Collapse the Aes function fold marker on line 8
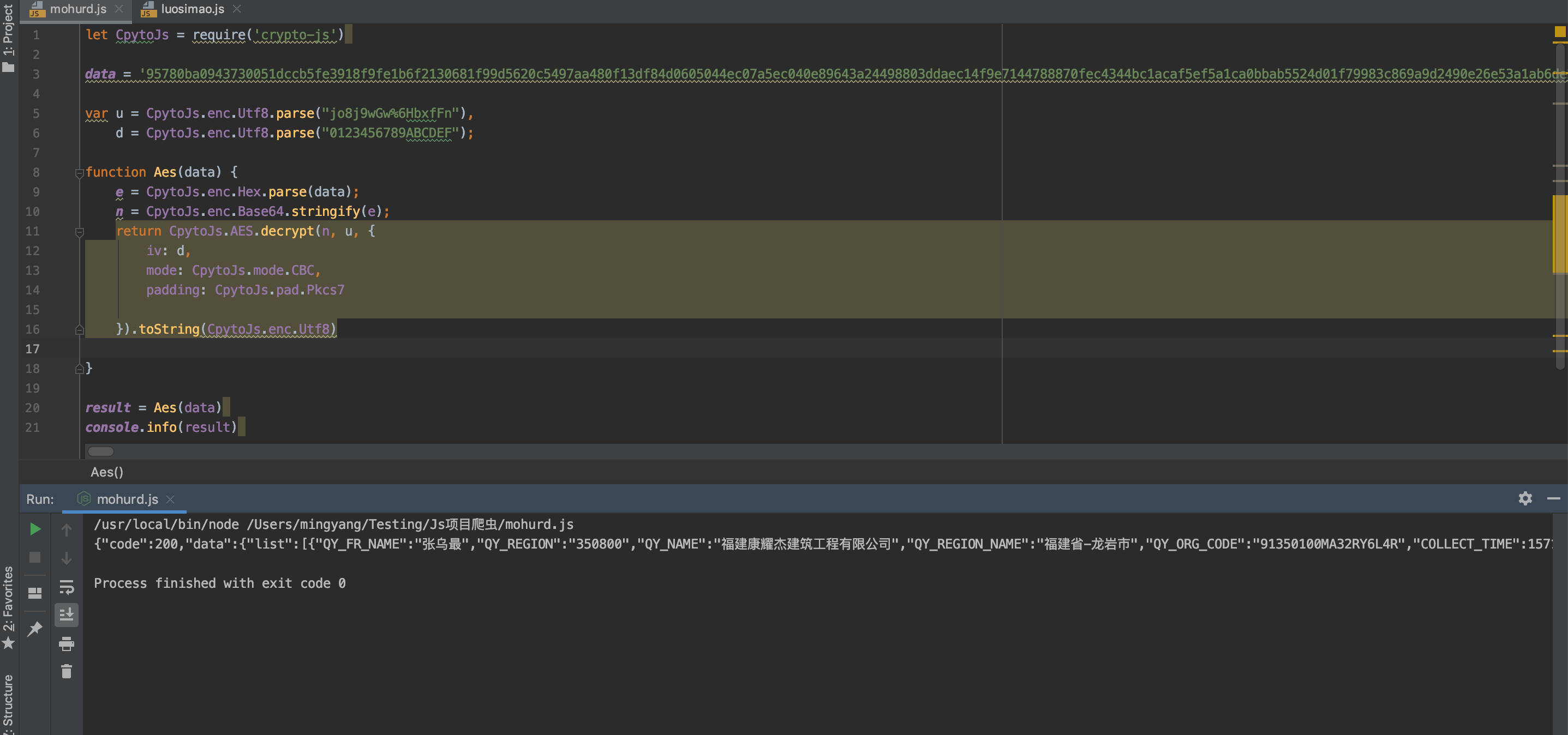Viewport: 1568px width, 735px height. point(79,173)
